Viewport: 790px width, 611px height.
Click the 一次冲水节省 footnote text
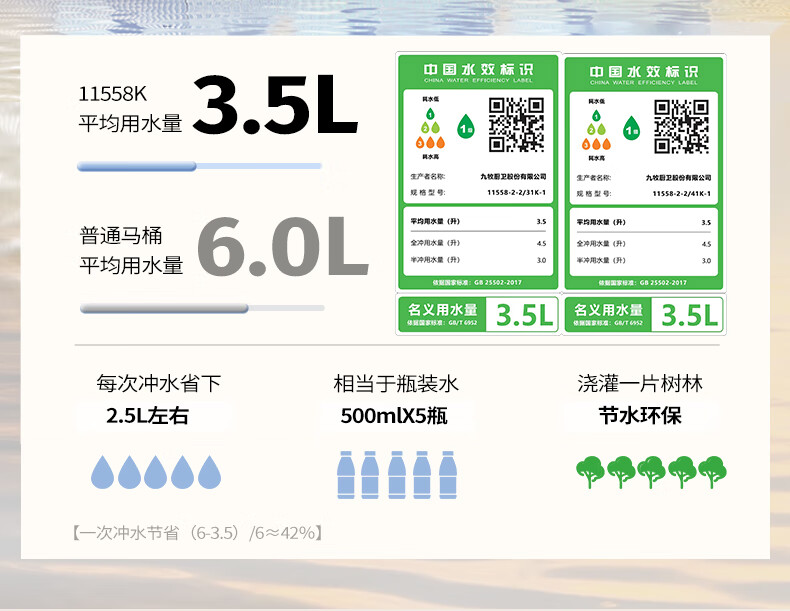197,533
